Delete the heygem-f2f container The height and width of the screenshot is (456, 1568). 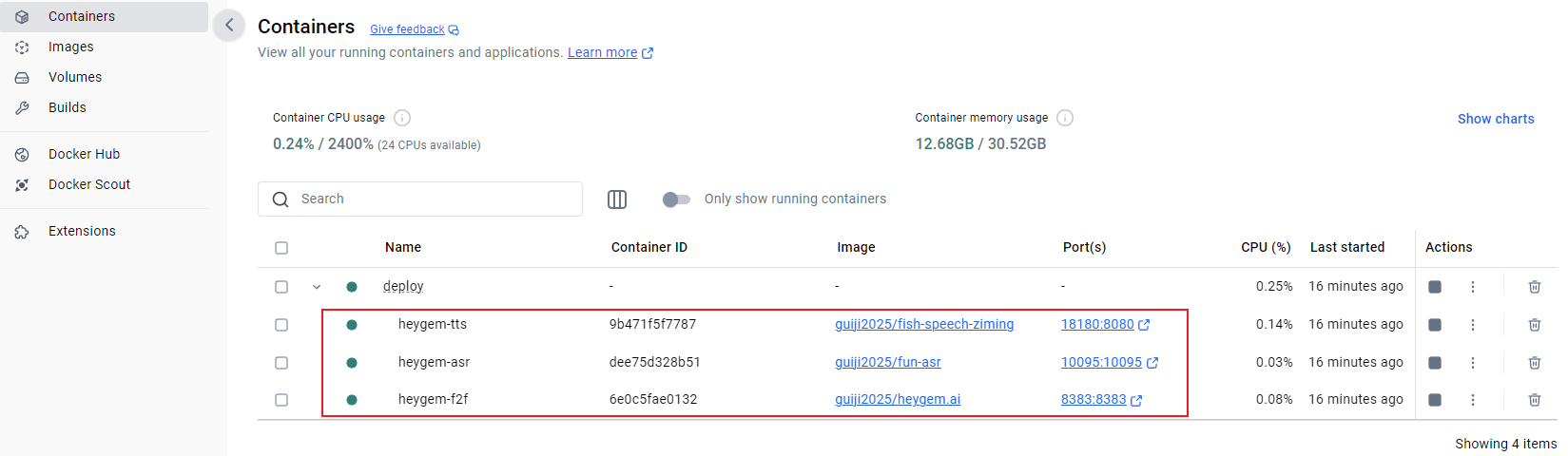[x=1535, y=400]
